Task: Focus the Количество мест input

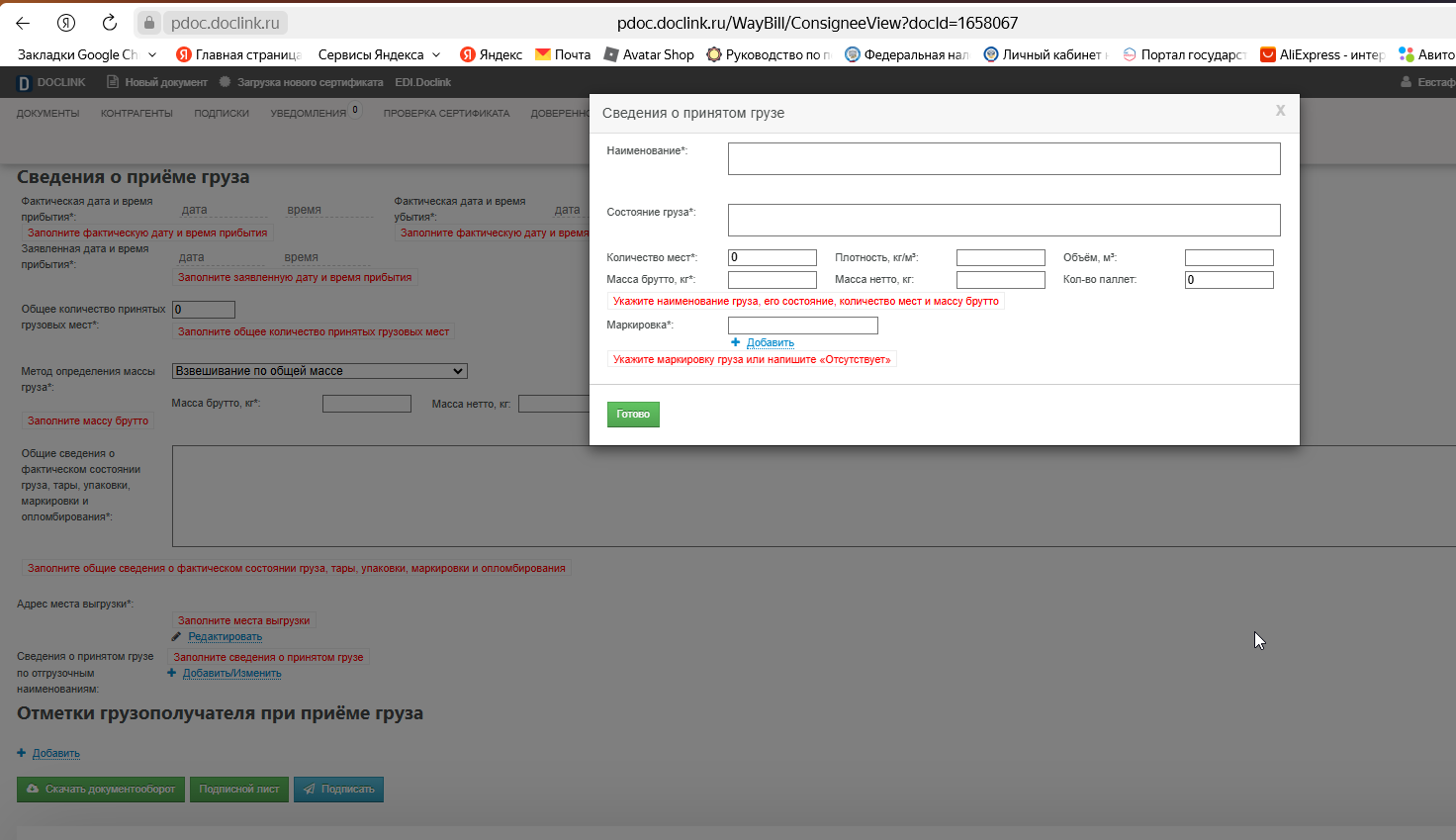Action: (773, 257)
